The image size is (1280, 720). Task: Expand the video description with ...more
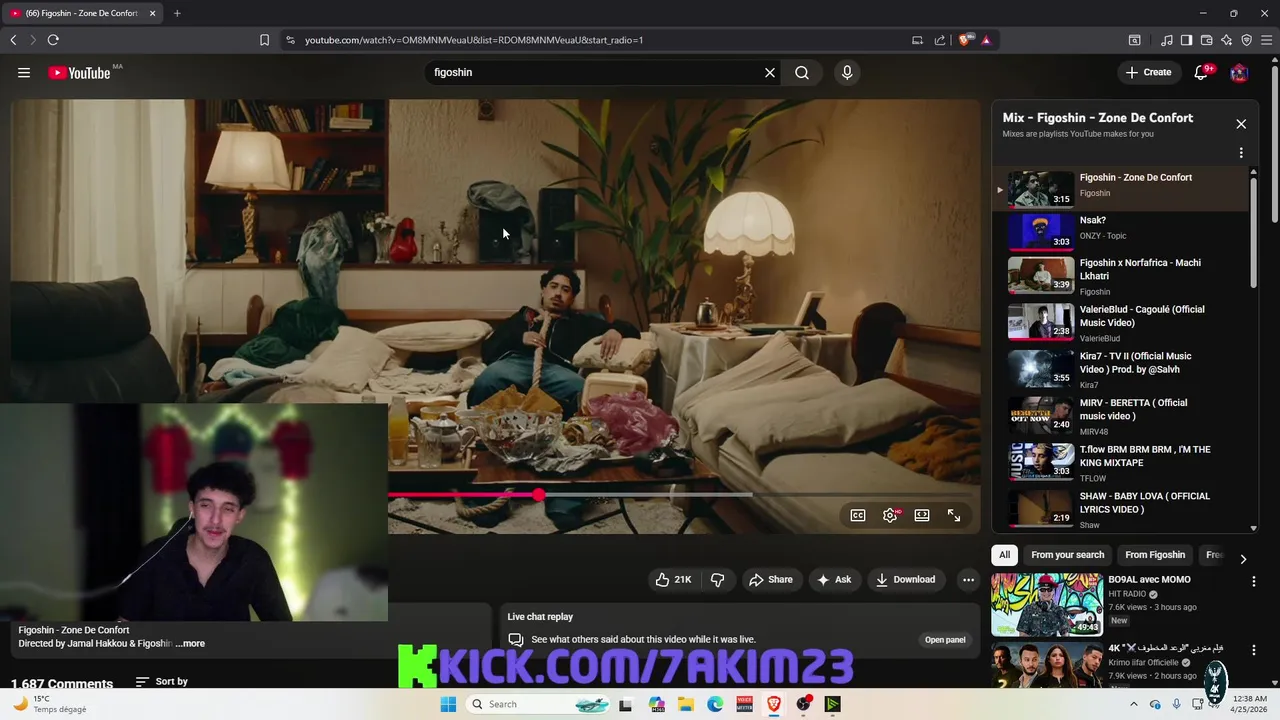[190, 644]
